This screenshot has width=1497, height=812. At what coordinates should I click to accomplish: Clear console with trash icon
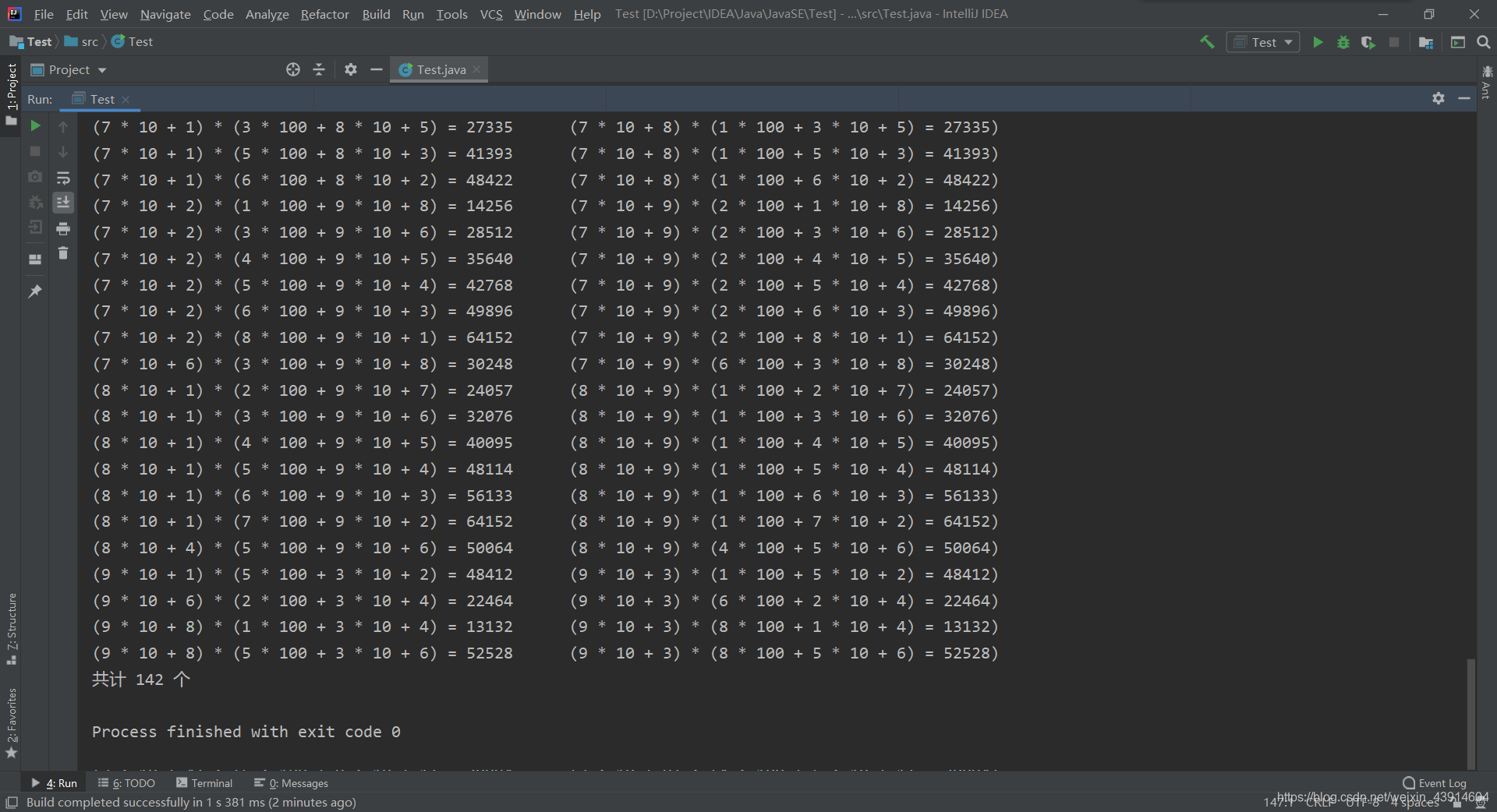coord(63,253)
